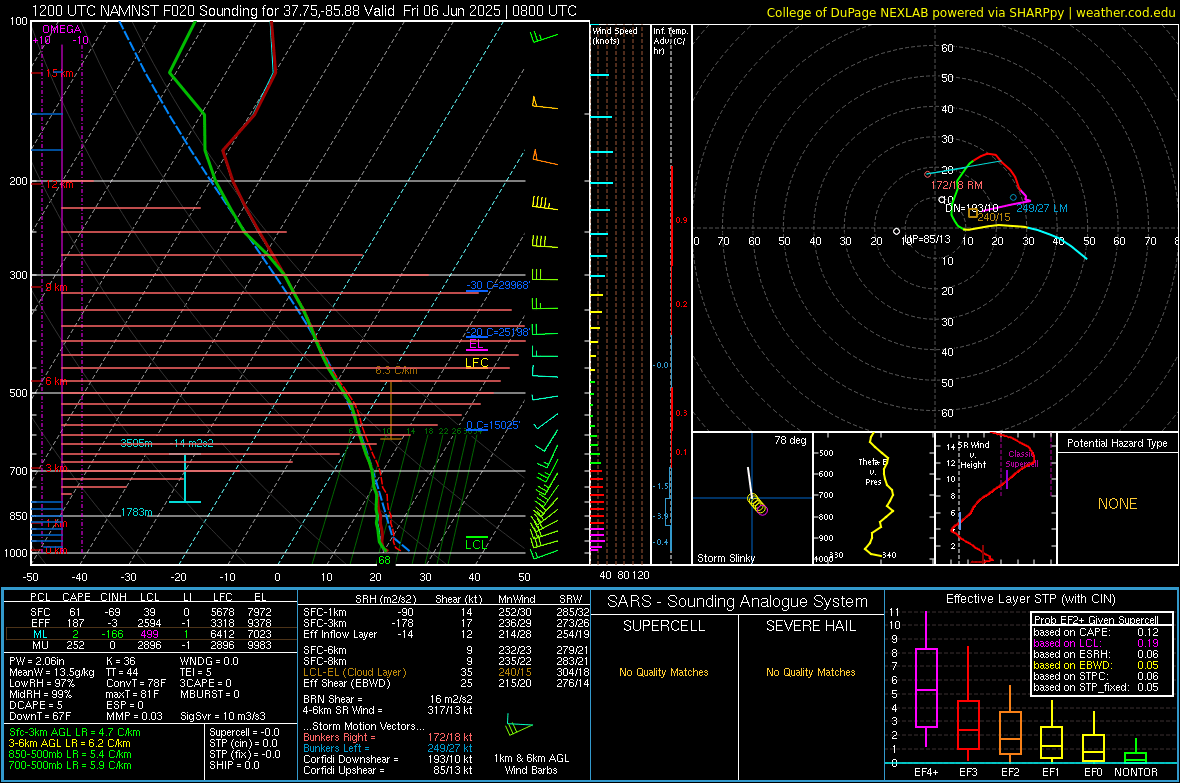
Task: Click the LCL-EL (Cloud Layer) row
Action: click(x=444, y=672)
